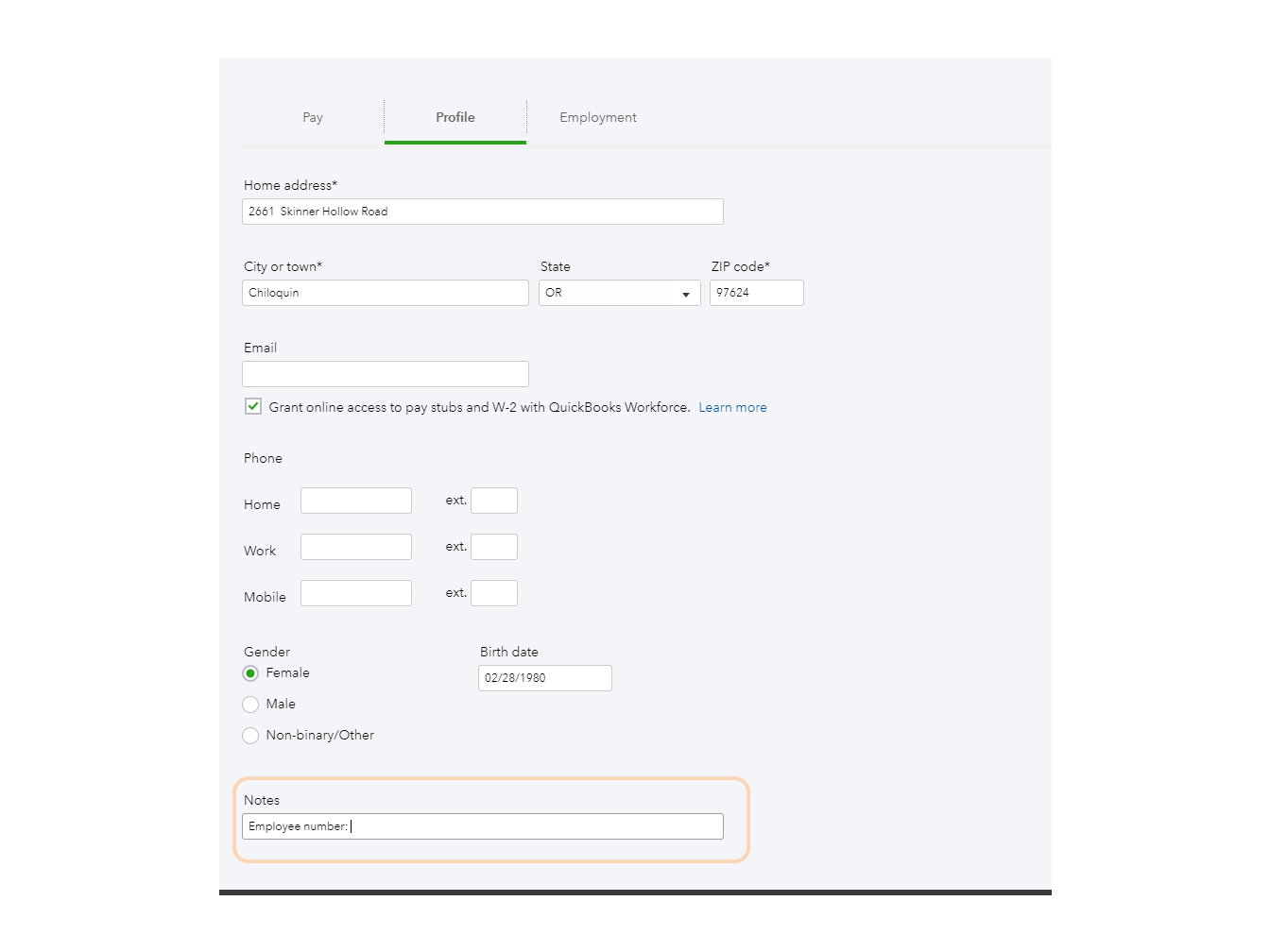Viewport: 1270px width, 952px height.
Task: Click the Notes text field
Action: (482, 825)
